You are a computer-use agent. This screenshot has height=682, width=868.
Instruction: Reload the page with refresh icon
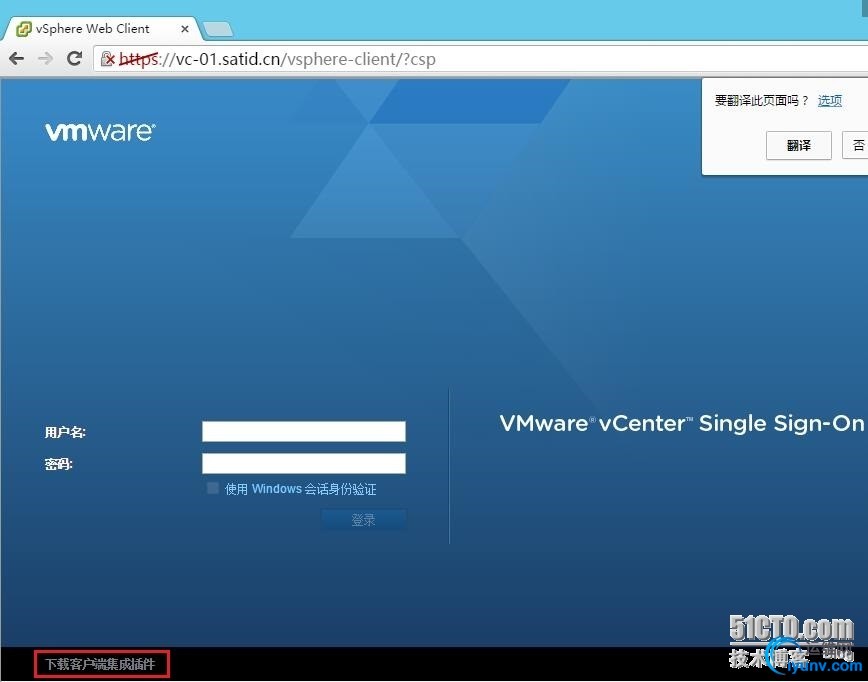tap(74, 58)
